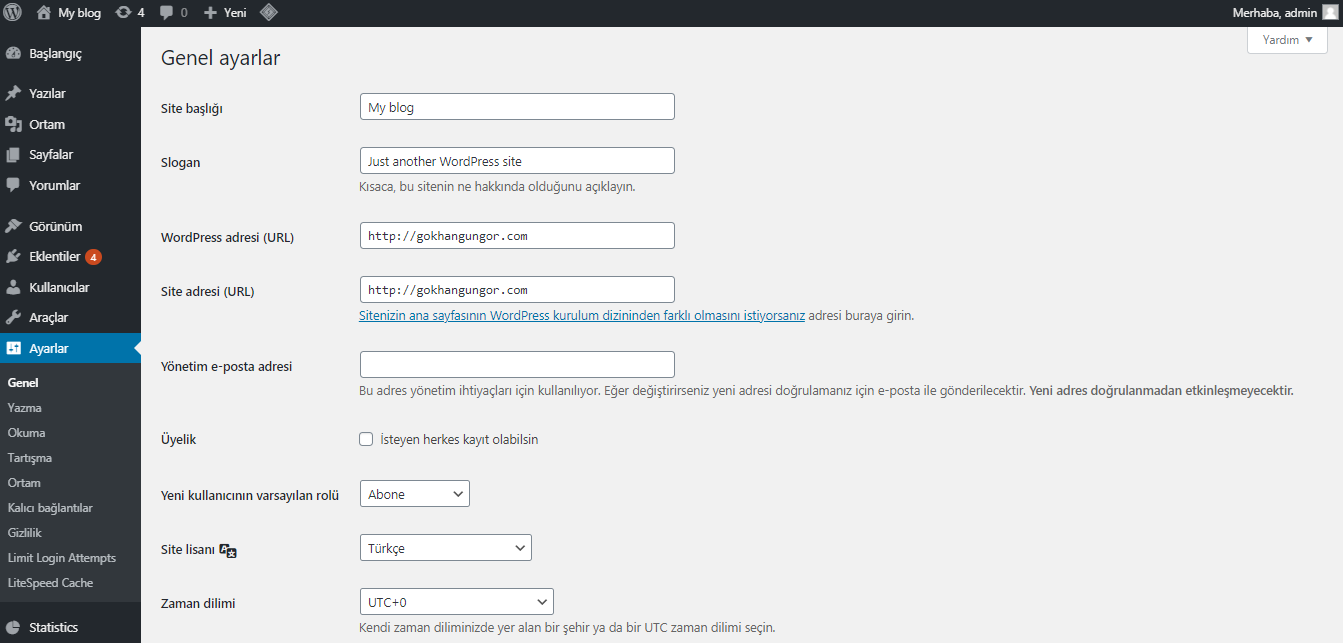Open the Yazma settings submenu item
Image resolution: width=1343 pixels, height=643 pixels.
tap(24, 408)
